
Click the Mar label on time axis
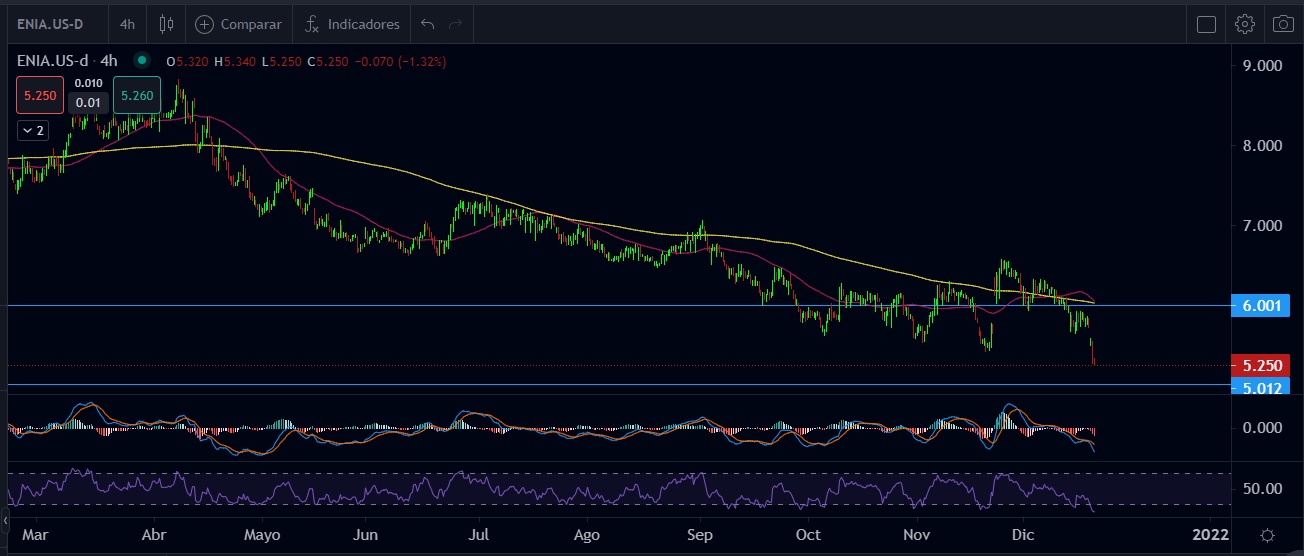click(x=35, y=535)
